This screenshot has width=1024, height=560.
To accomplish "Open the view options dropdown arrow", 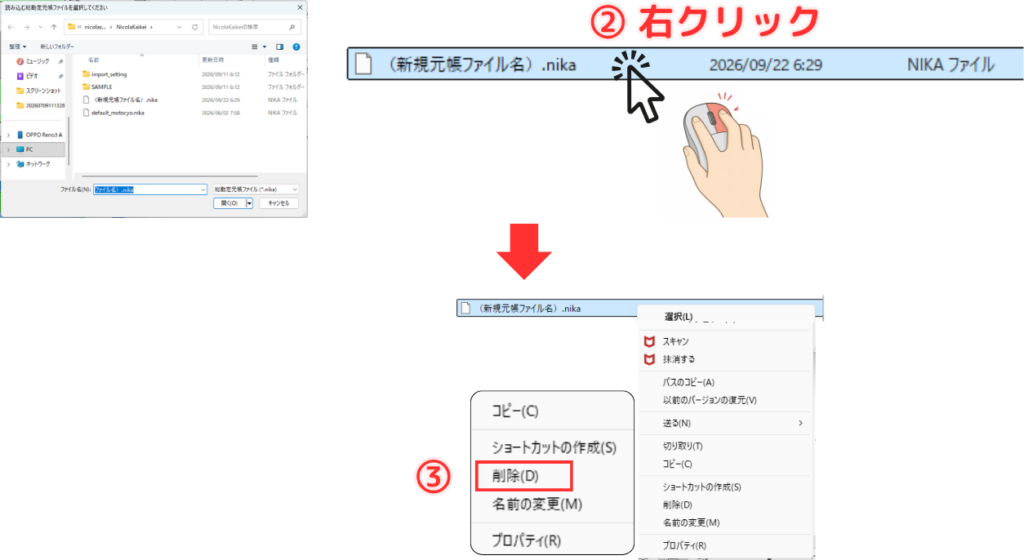I will (264, 47).
